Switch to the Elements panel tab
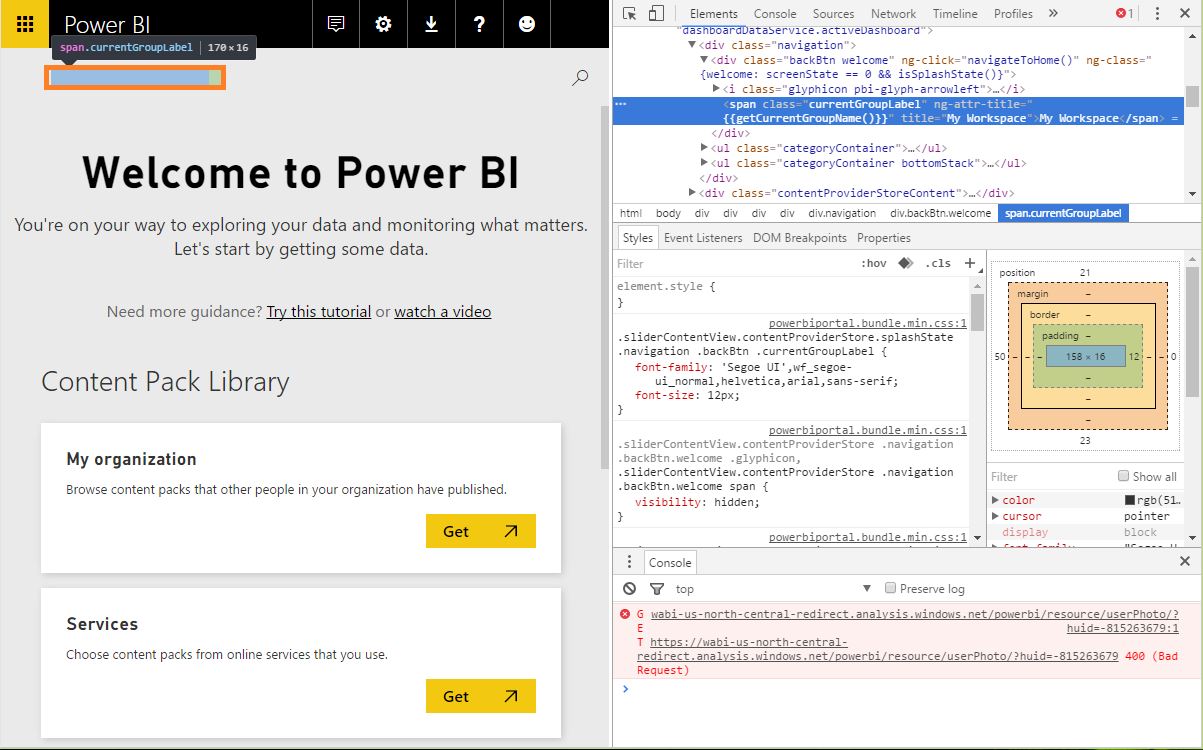Image resolution: width=1203 pixels, height=750 pixels. (714, 13)
